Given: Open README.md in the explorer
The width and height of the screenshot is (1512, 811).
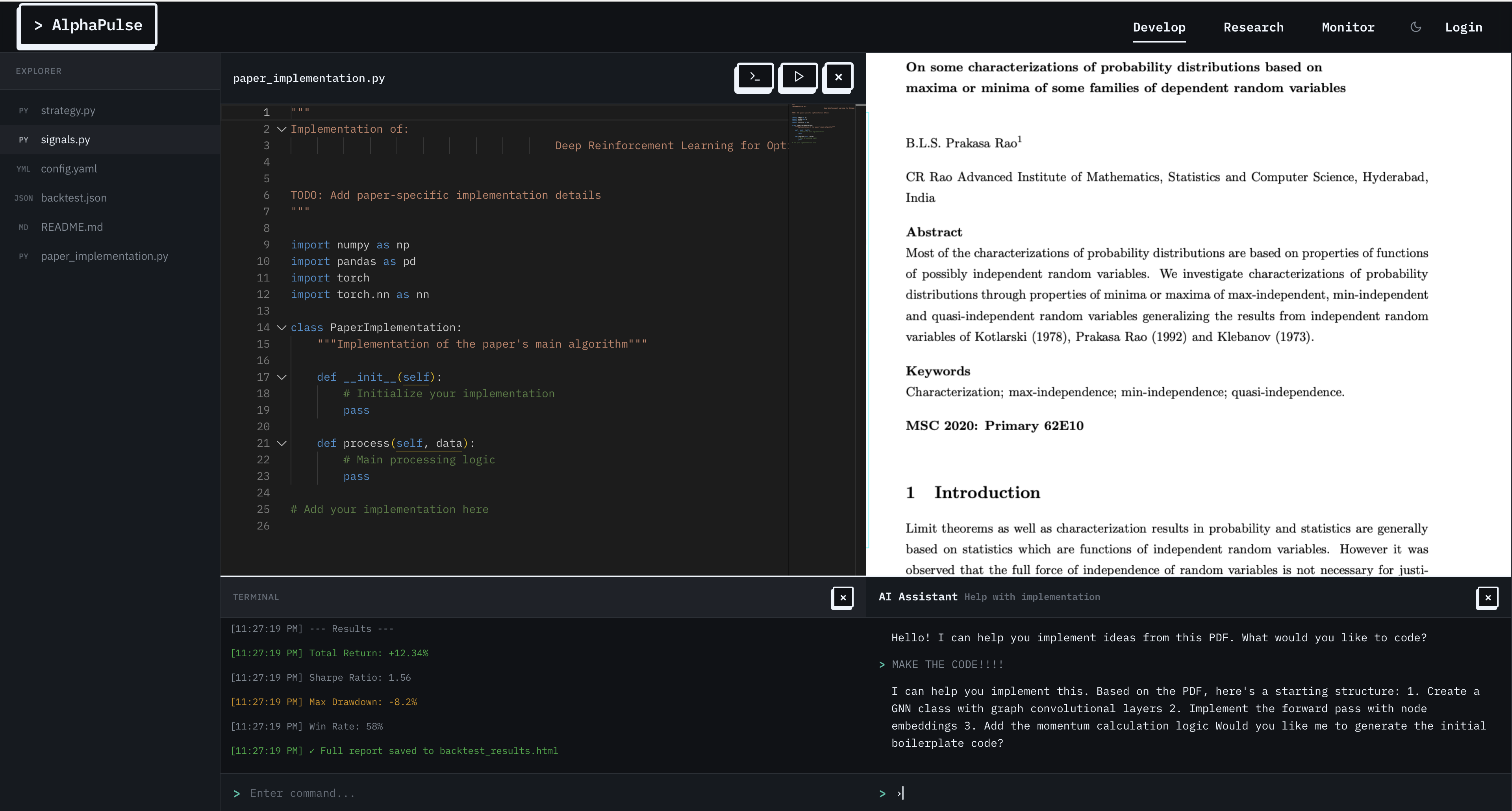Looking at the screenshot, I should [110, 227].
